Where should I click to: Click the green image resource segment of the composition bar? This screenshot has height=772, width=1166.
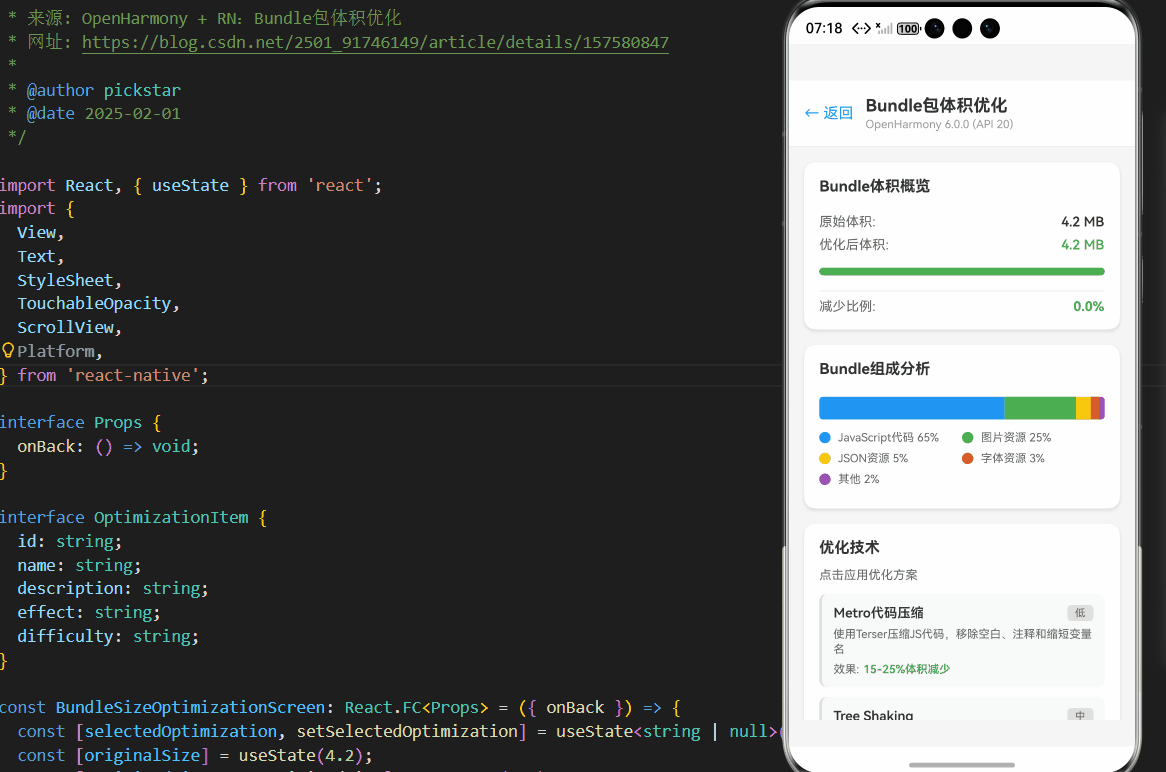click(x=1040, y=408)
